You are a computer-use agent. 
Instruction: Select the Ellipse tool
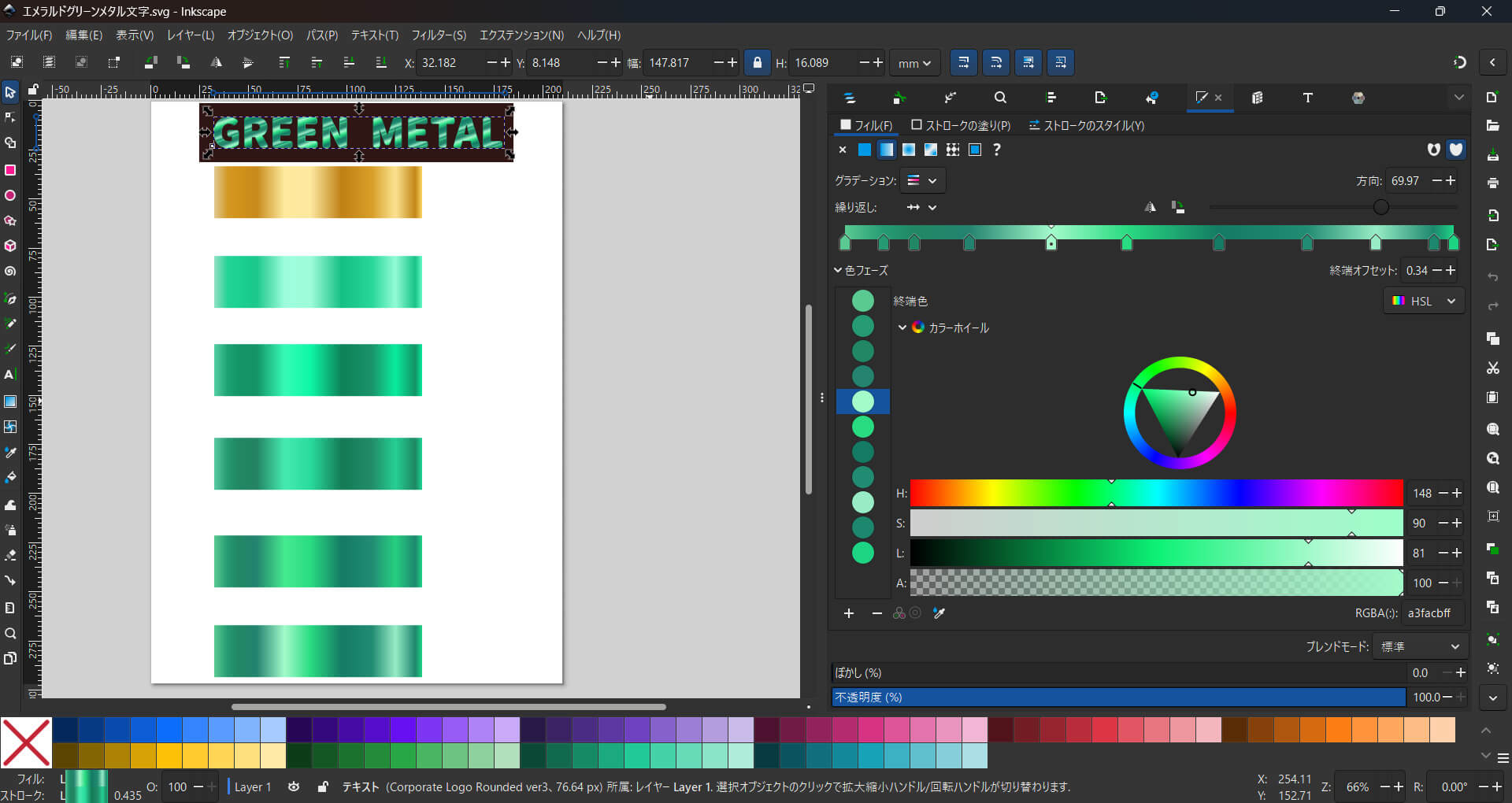coord(10,195)
